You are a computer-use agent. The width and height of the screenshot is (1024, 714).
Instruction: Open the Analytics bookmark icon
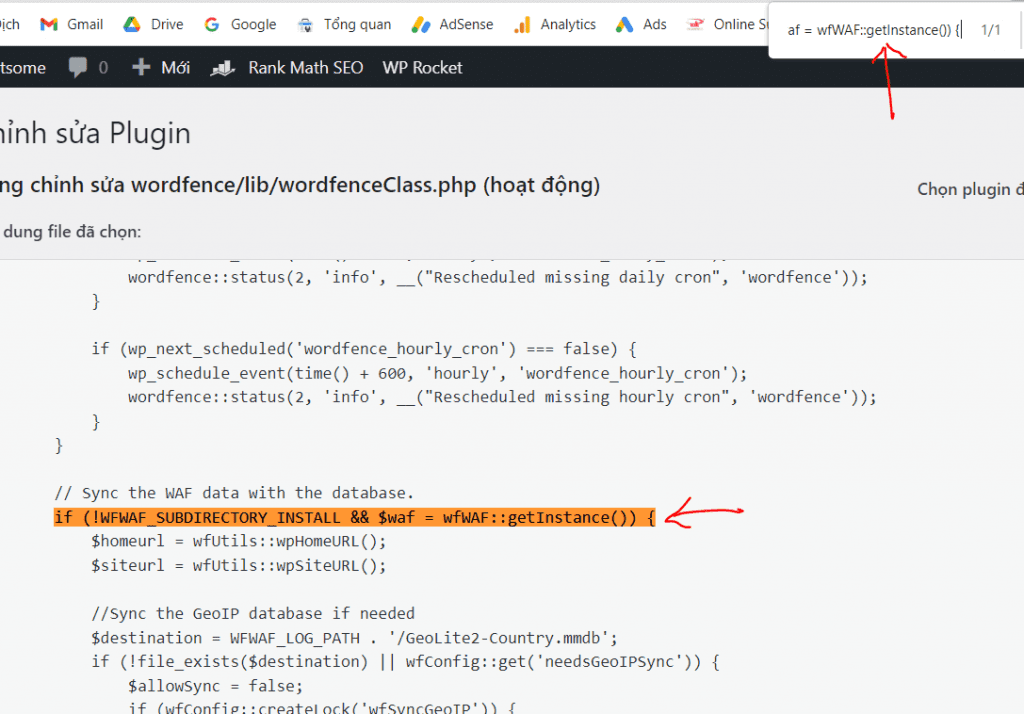tap(522, 25)
